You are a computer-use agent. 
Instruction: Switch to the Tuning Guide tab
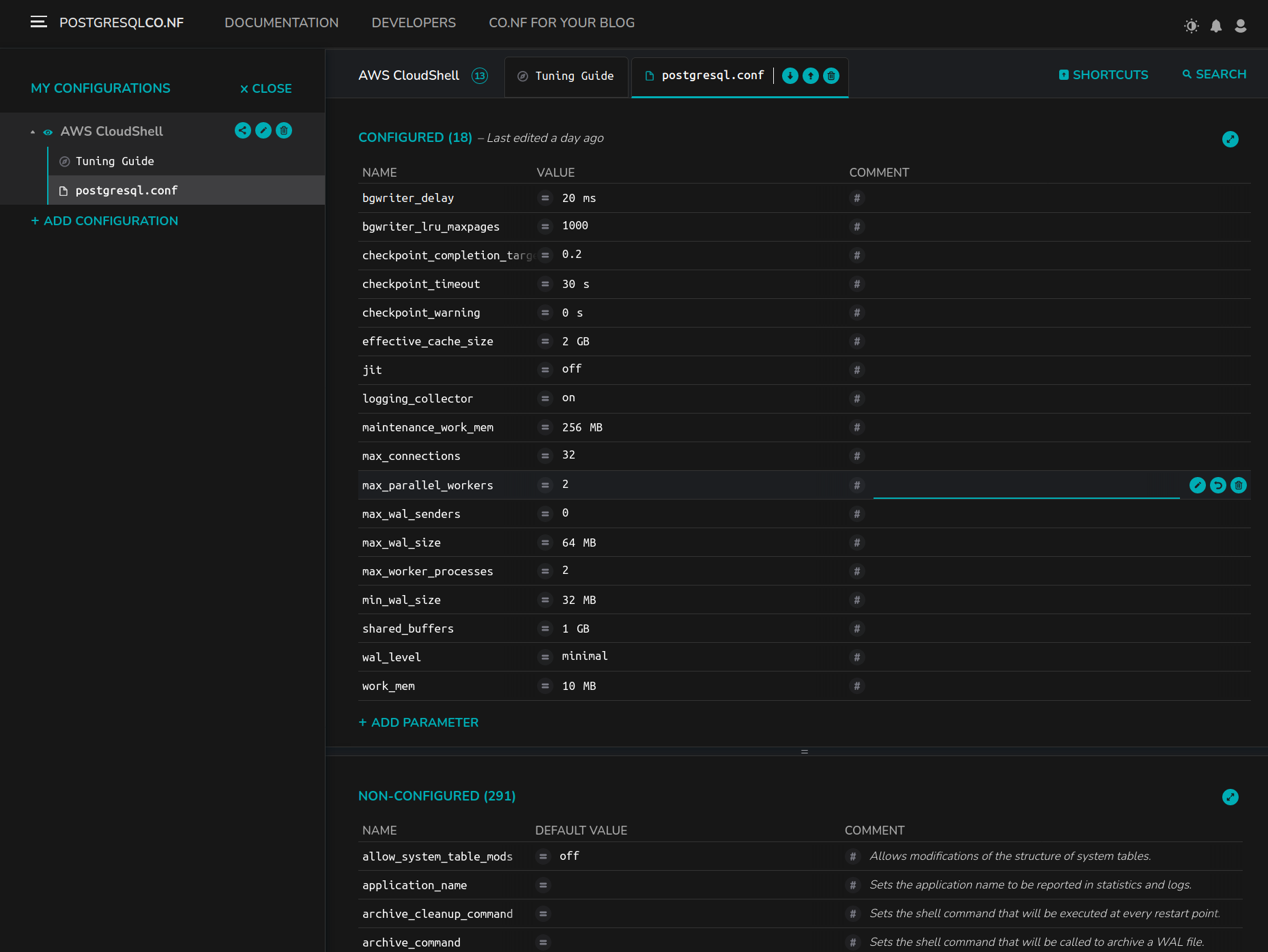click(x=566, y=76)
